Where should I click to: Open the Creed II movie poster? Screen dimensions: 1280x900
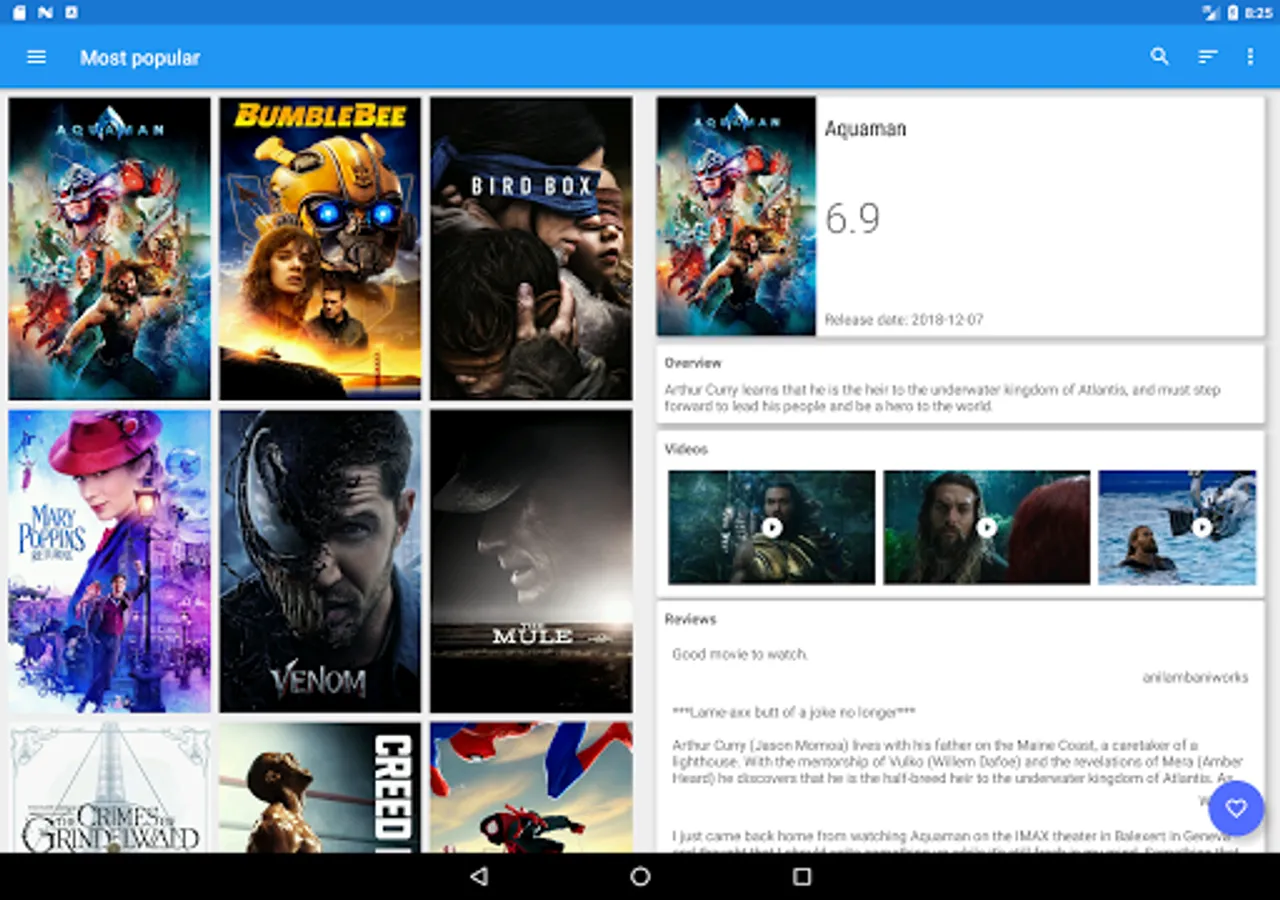pyautogui.click(x=320, y=787)
